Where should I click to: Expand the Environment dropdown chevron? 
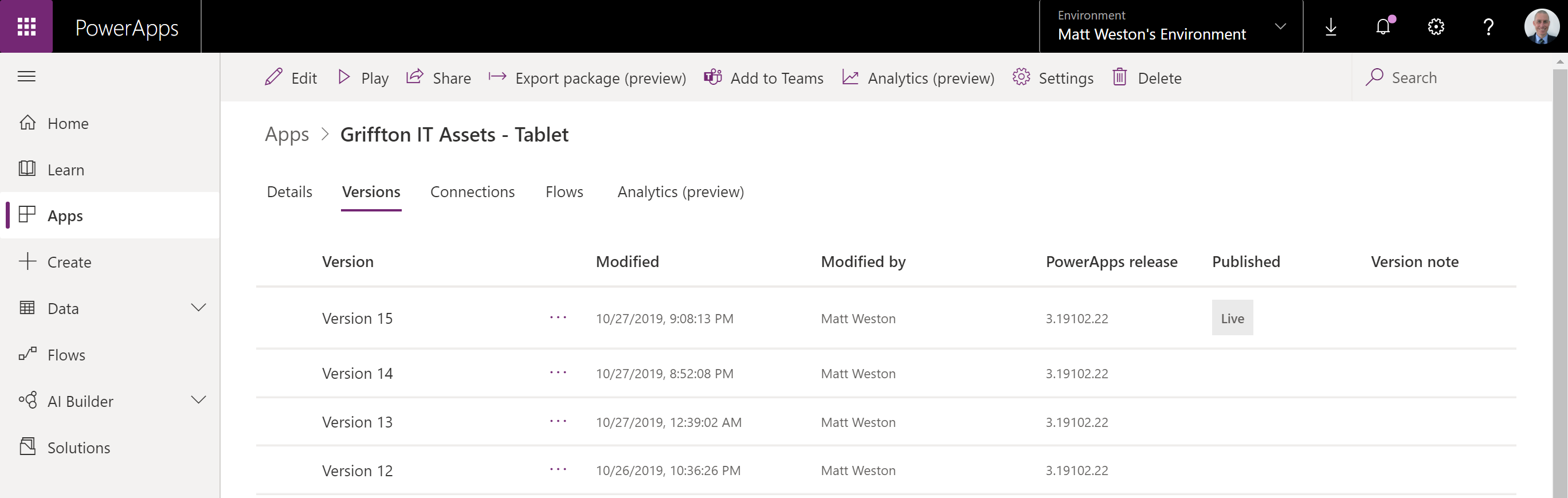(1281, 26)
